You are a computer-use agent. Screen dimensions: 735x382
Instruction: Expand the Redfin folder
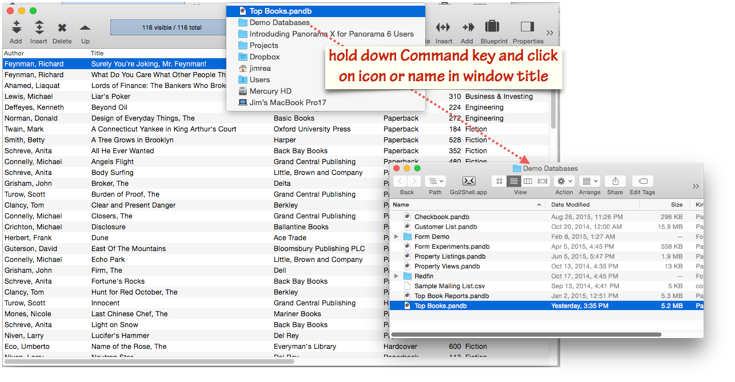(x=396, y=276)
